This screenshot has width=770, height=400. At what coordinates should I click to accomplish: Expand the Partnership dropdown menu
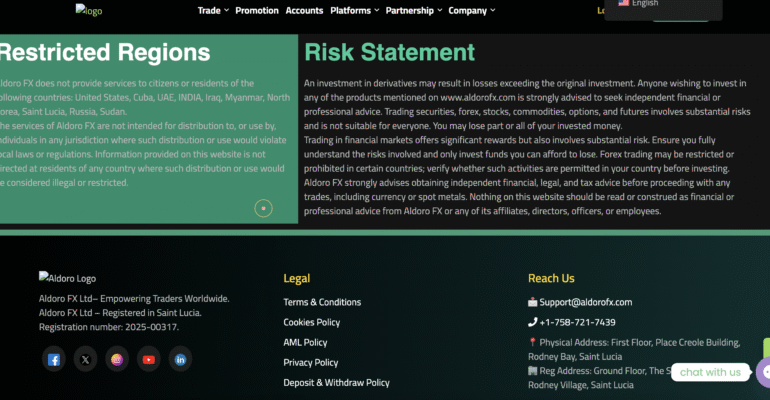coord(414,11)
